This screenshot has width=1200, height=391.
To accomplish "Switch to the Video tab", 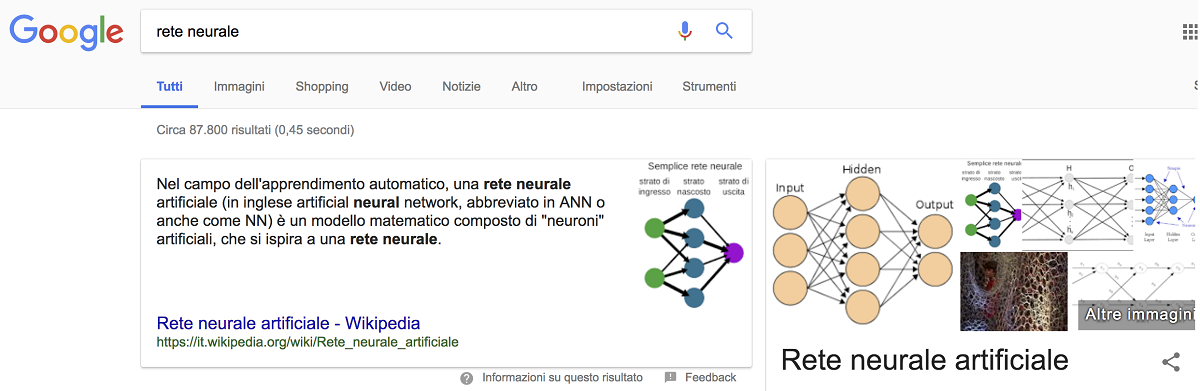I will coord(396,87).
